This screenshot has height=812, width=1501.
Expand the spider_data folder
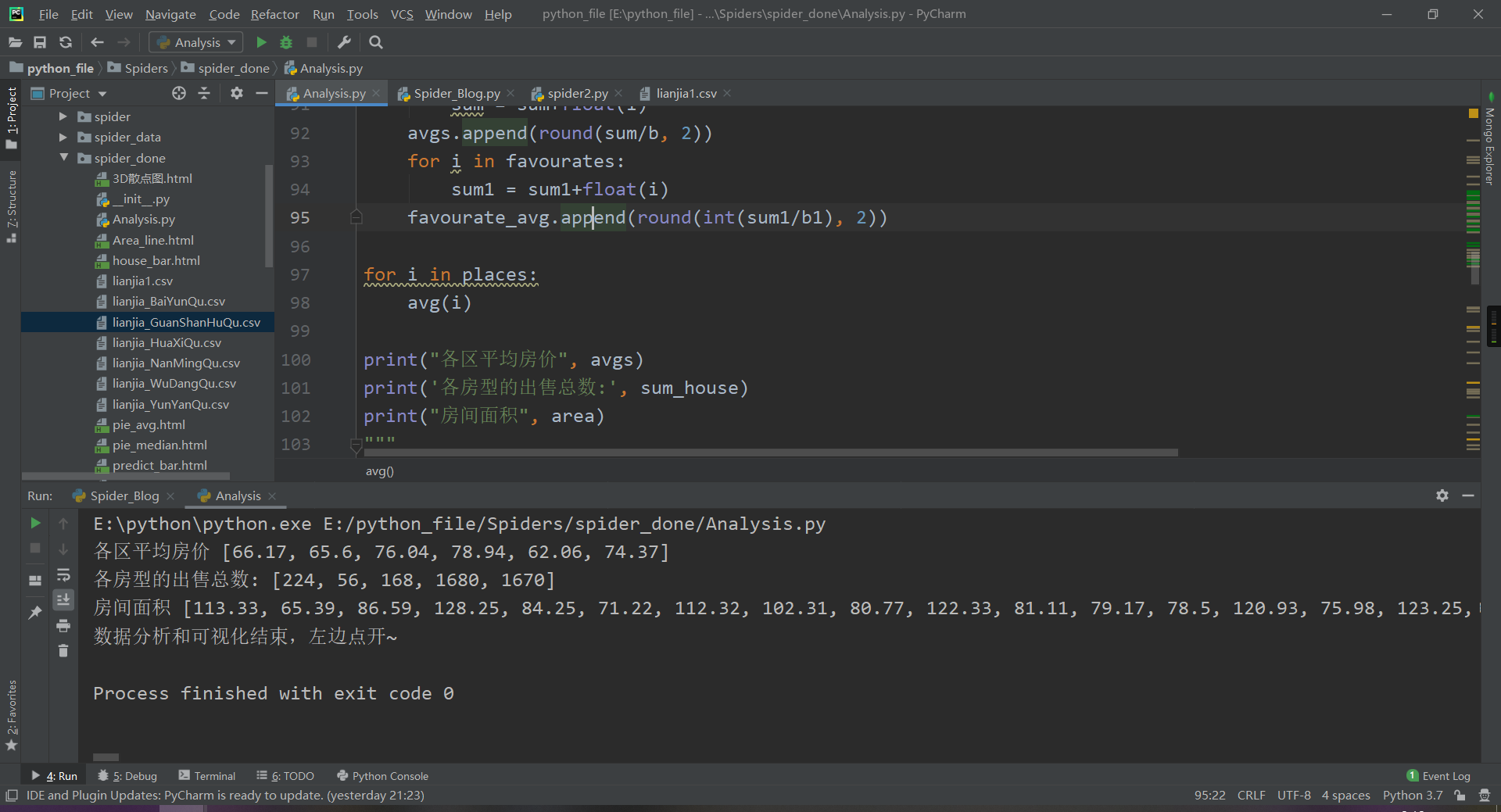click(x=63, y=137)
